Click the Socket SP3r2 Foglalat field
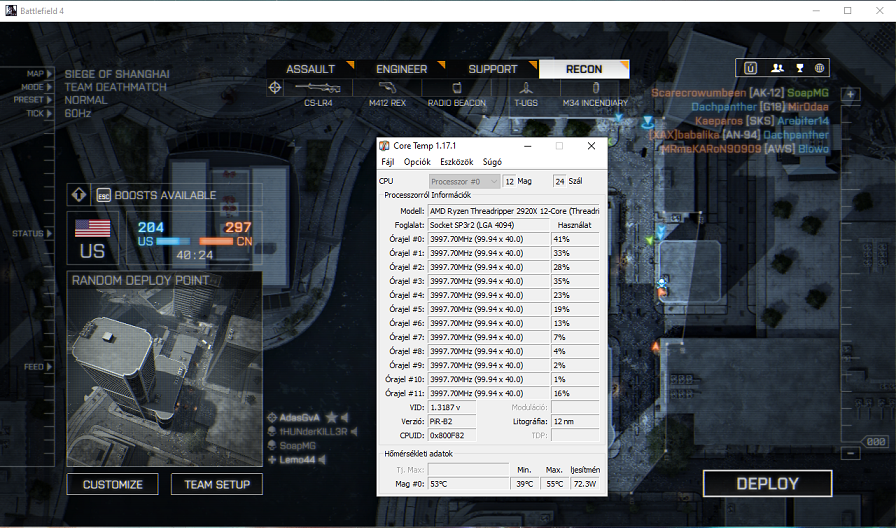This screenshot has width=896, height=528. pos(489,225)
